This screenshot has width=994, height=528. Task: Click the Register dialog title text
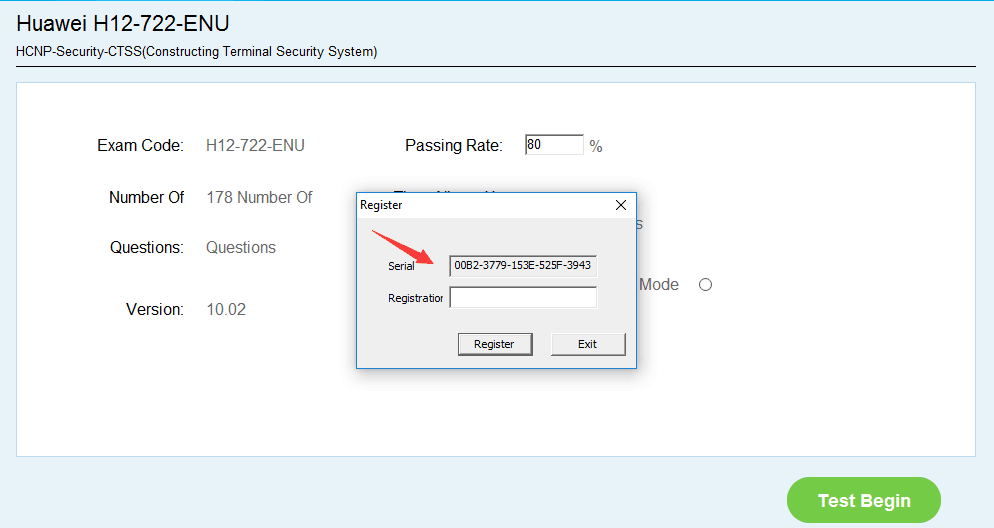point(381,205)
